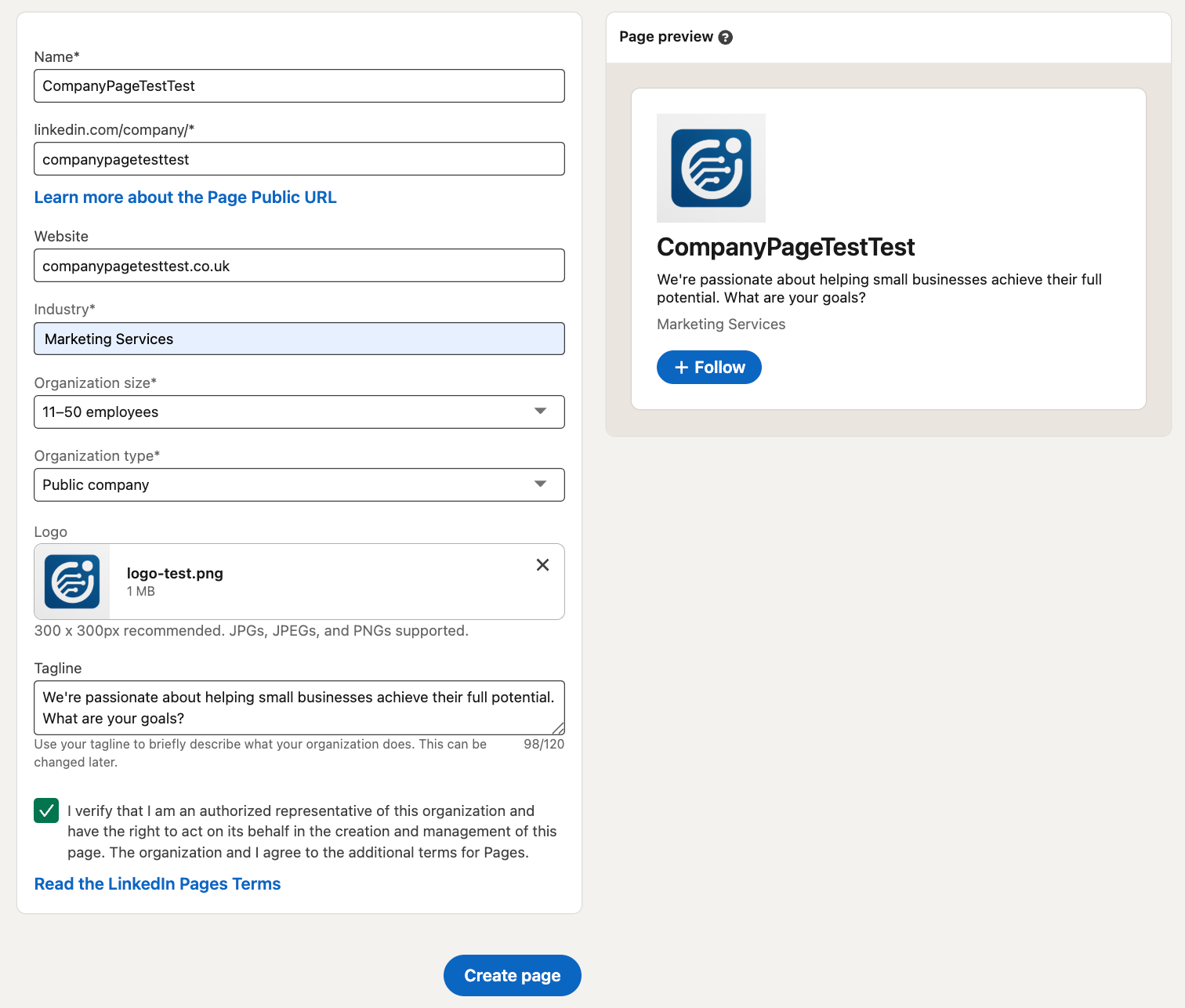This screenshot has width=1185, height=1008.
Task: Remove the uploaded logo-test.png file
Action: click(542, 565)
